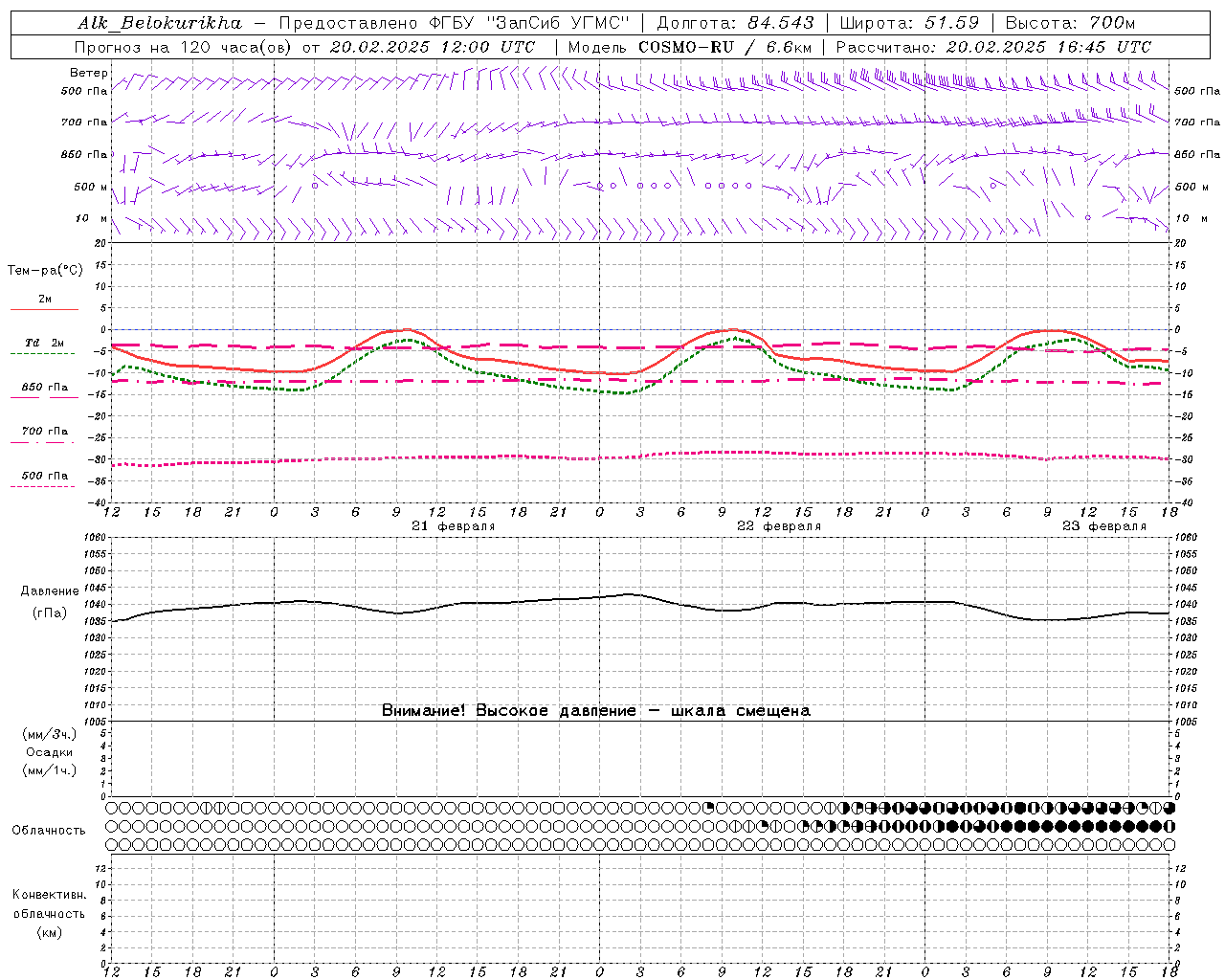
Task: Click the high pressure warning Внимание! notice
Action: 595,711
